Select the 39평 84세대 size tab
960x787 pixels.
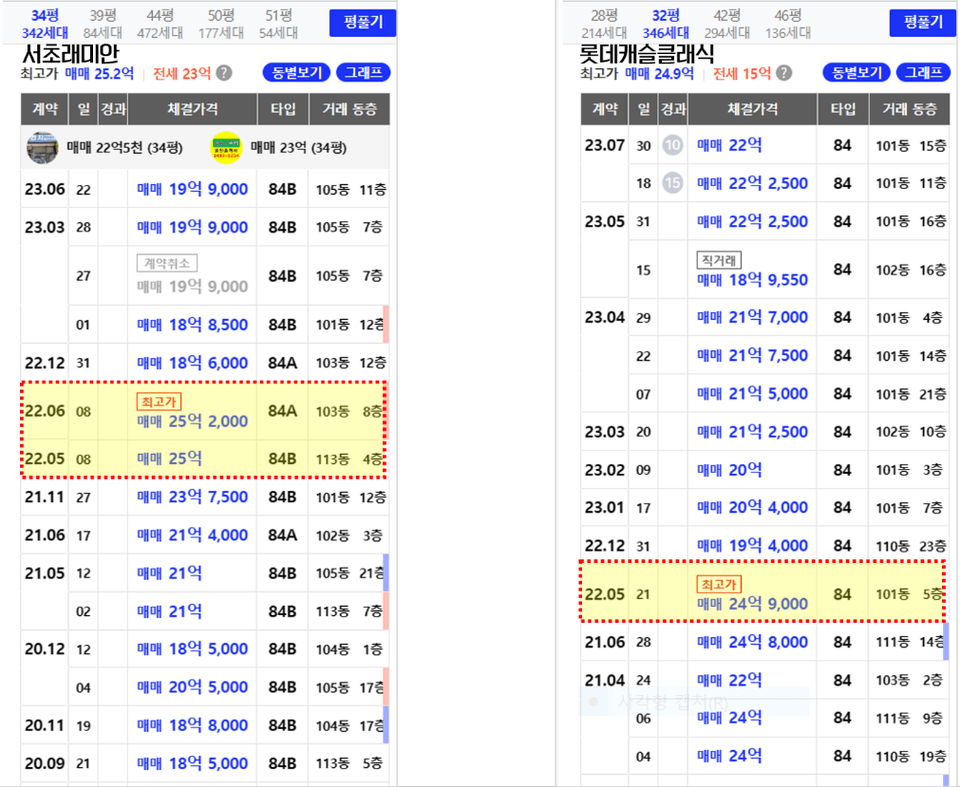point(105,24)
